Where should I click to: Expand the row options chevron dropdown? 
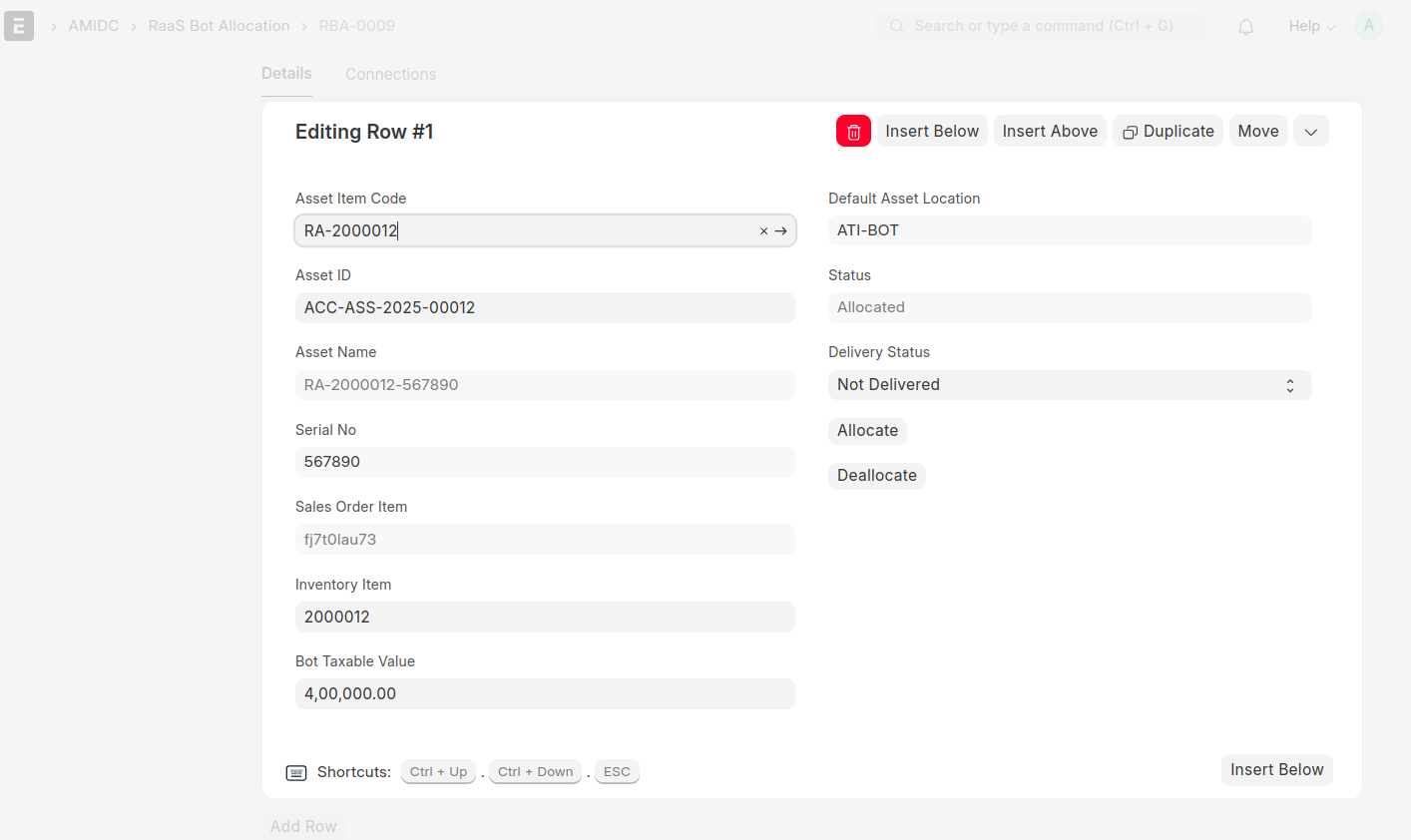tap(1310, 132)
